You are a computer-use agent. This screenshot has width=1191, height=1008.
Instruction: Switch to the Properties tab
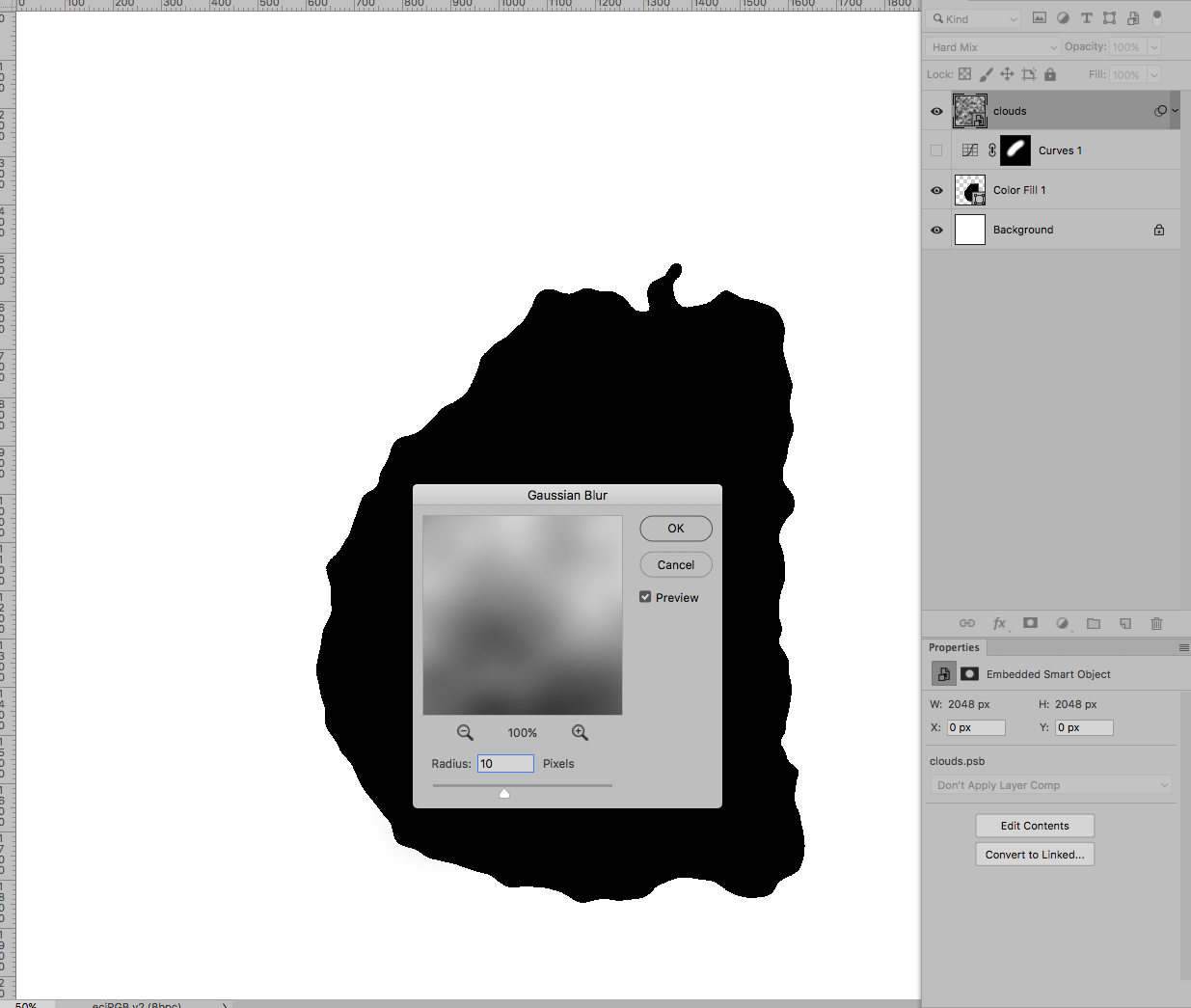coord(954,647)
